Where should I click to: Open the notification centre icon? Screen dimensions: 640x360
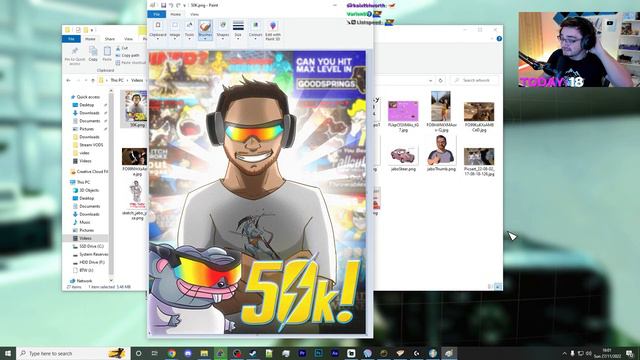point(630,353)
